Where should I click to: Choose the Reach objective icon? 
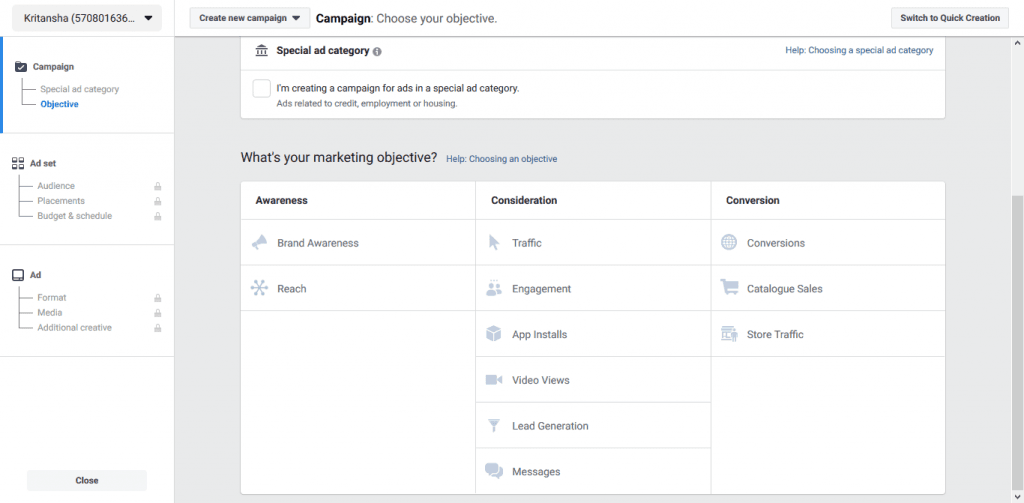point(259,288)
